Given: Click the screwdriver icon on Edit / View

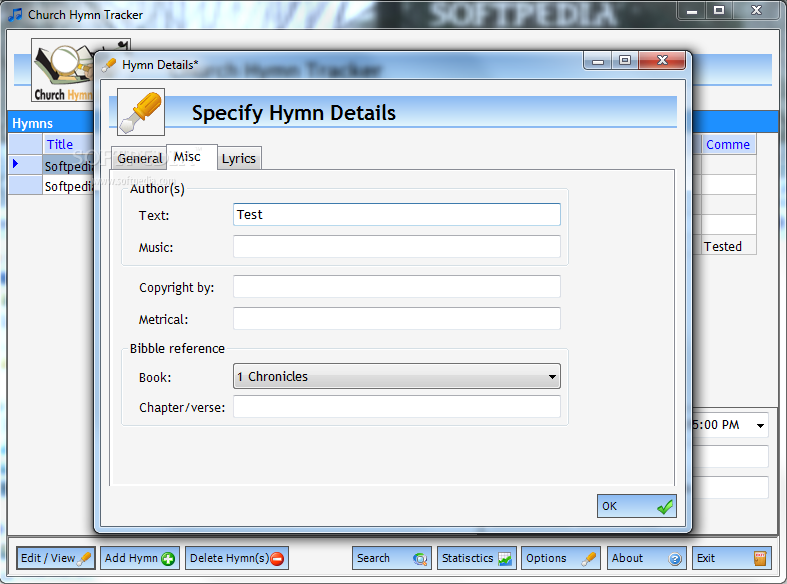Looking at the screenshot, I should click(84, 559).
